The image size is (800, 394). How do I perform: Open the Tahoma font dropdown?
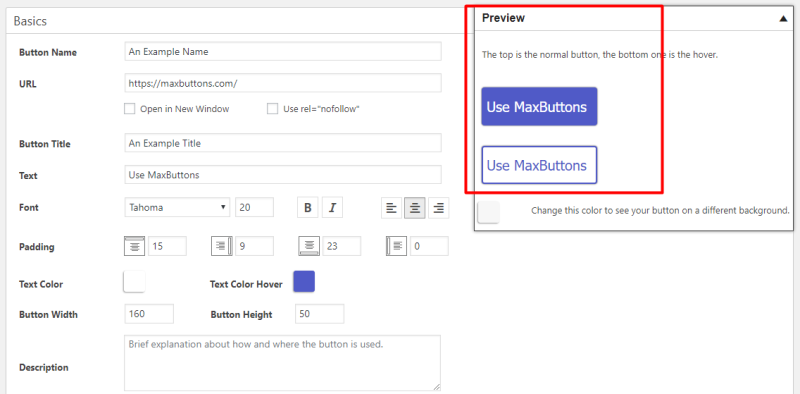point(177,207)
